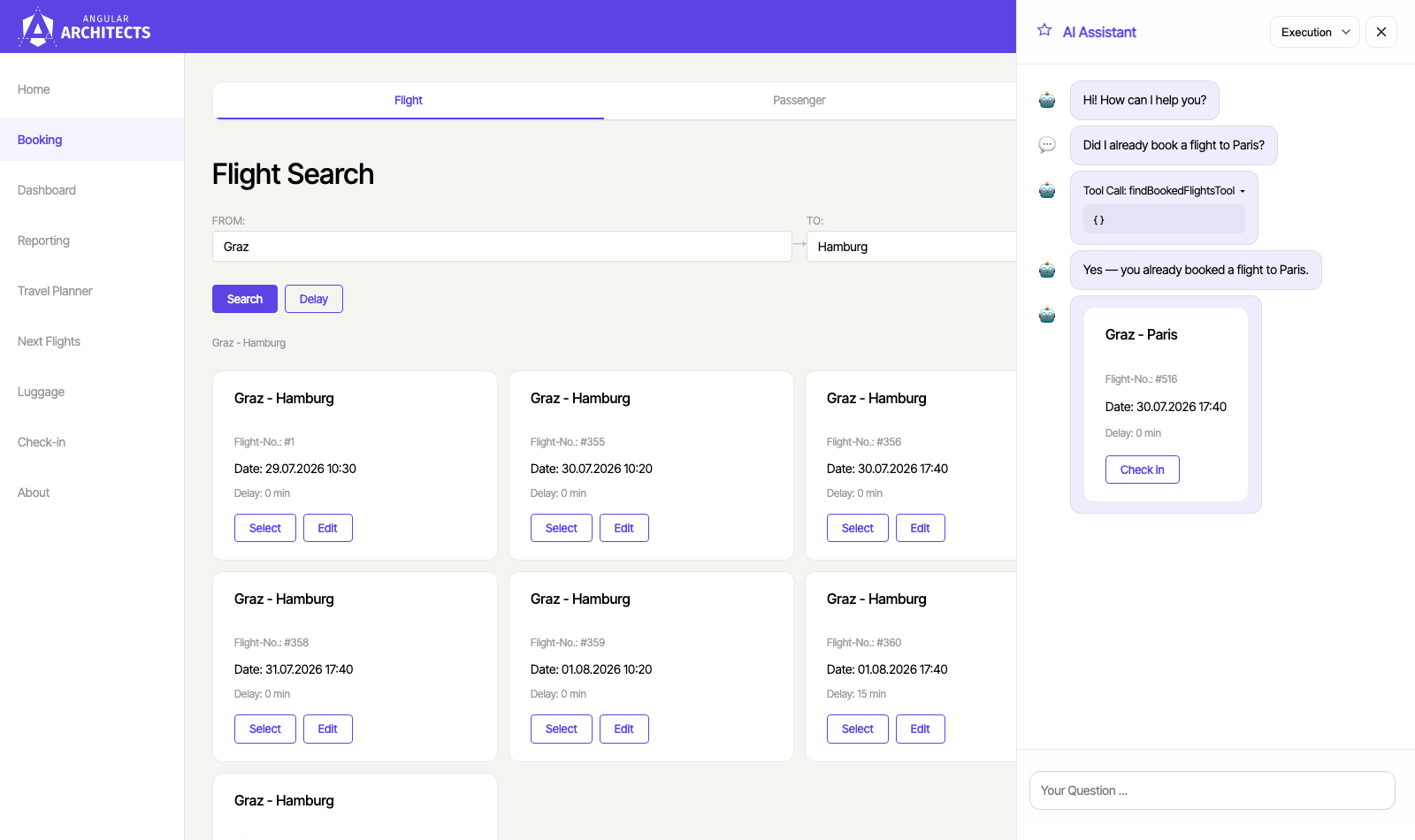Select flight #359
The image size is (1415, 840).
(562, 729)
